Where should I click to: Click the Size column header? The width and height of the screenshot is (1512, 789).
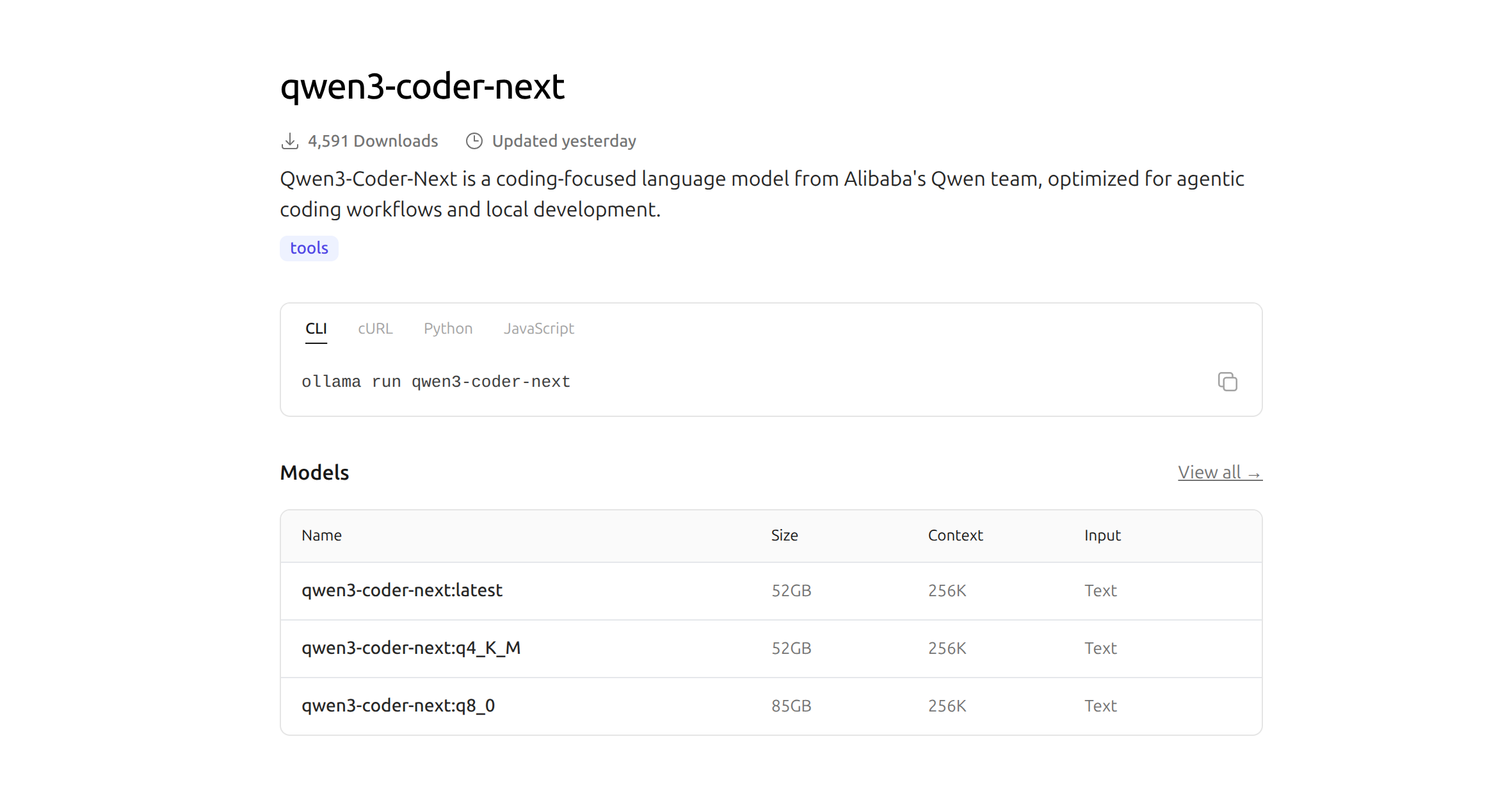tap(784, 535)
